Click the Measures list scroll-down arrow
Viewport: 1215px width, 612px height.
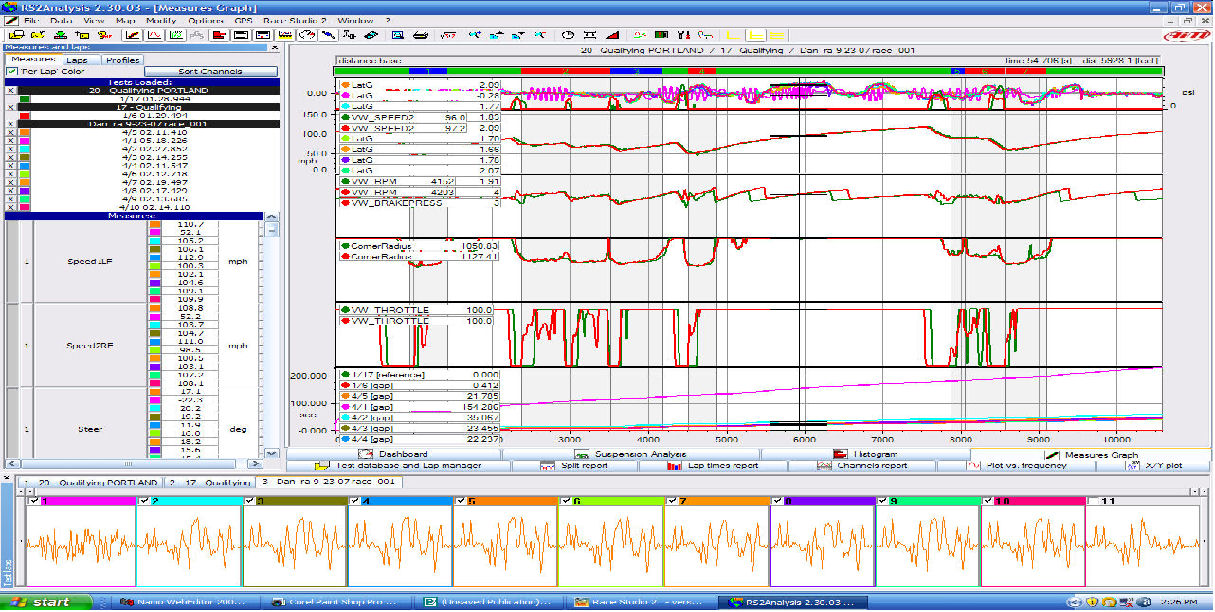[272, 452]
